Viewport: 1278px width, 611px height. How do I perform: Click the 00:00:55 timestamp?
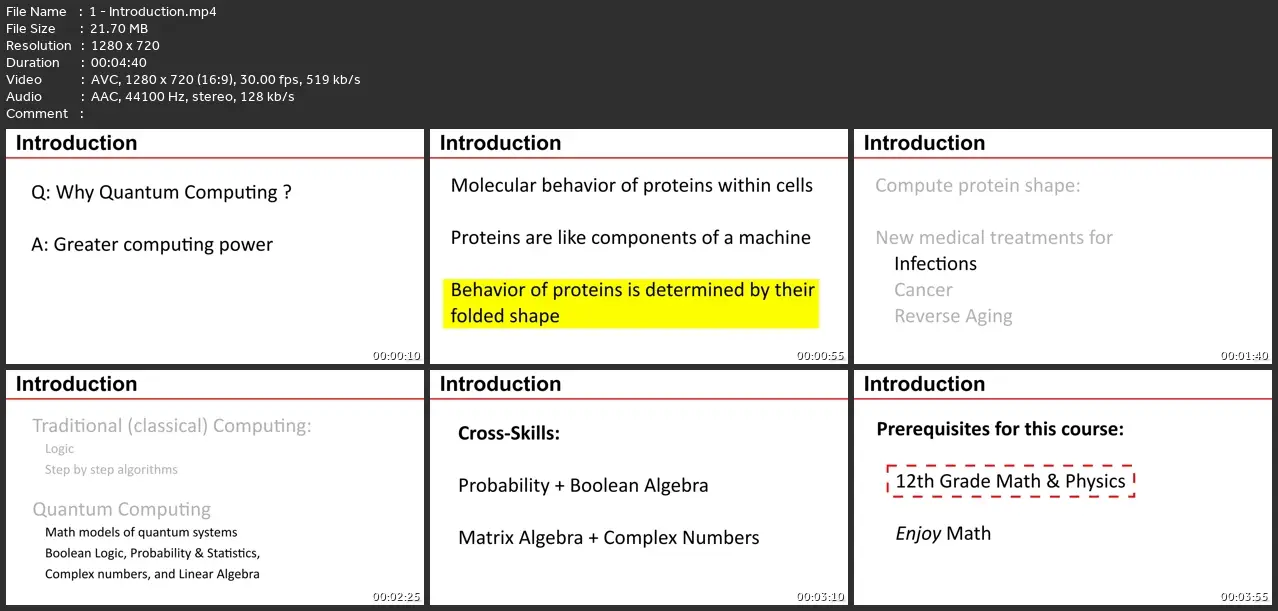821,356
